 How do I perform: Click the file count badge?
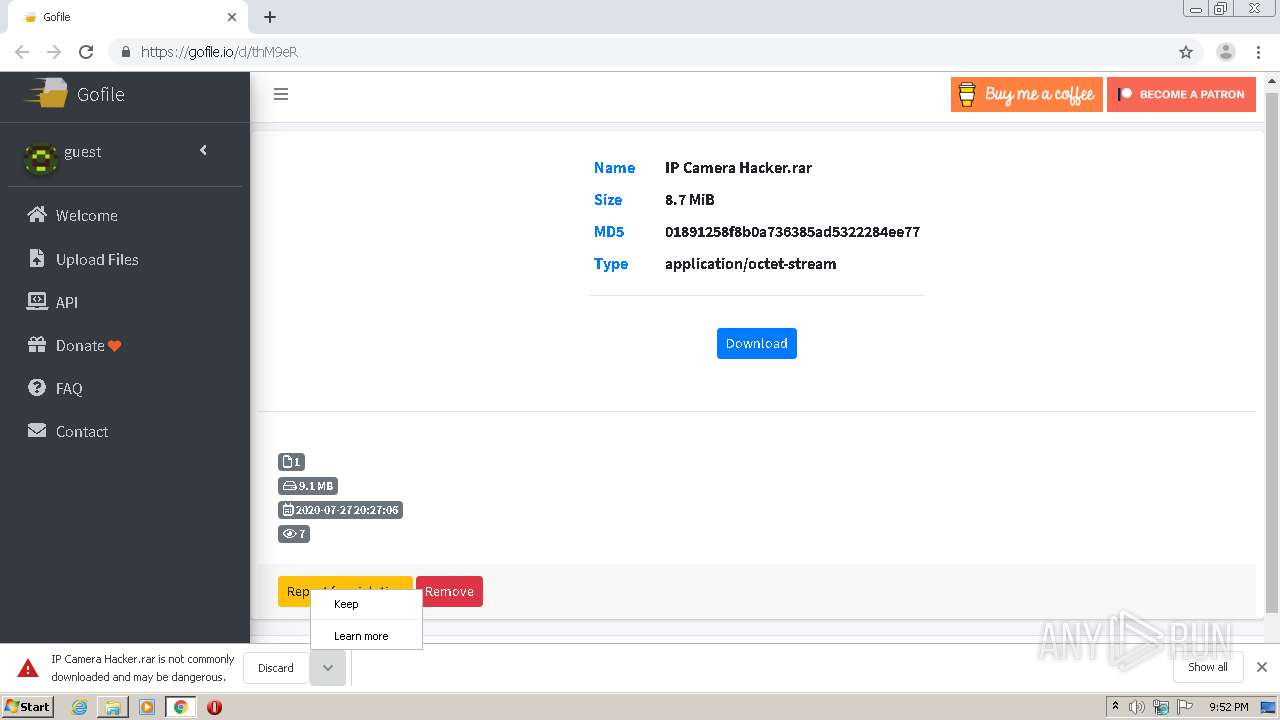291,462
